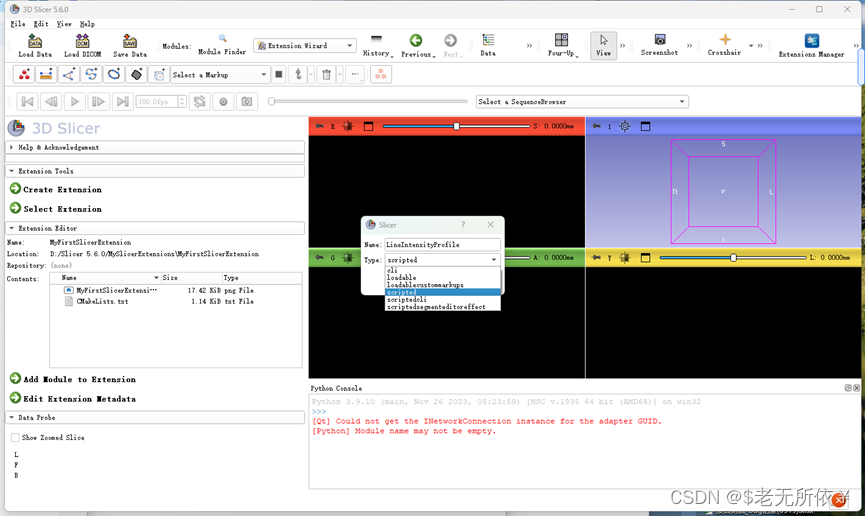Open the Help menu
Screen dimensions: 865x516
[x=87, y=24]
